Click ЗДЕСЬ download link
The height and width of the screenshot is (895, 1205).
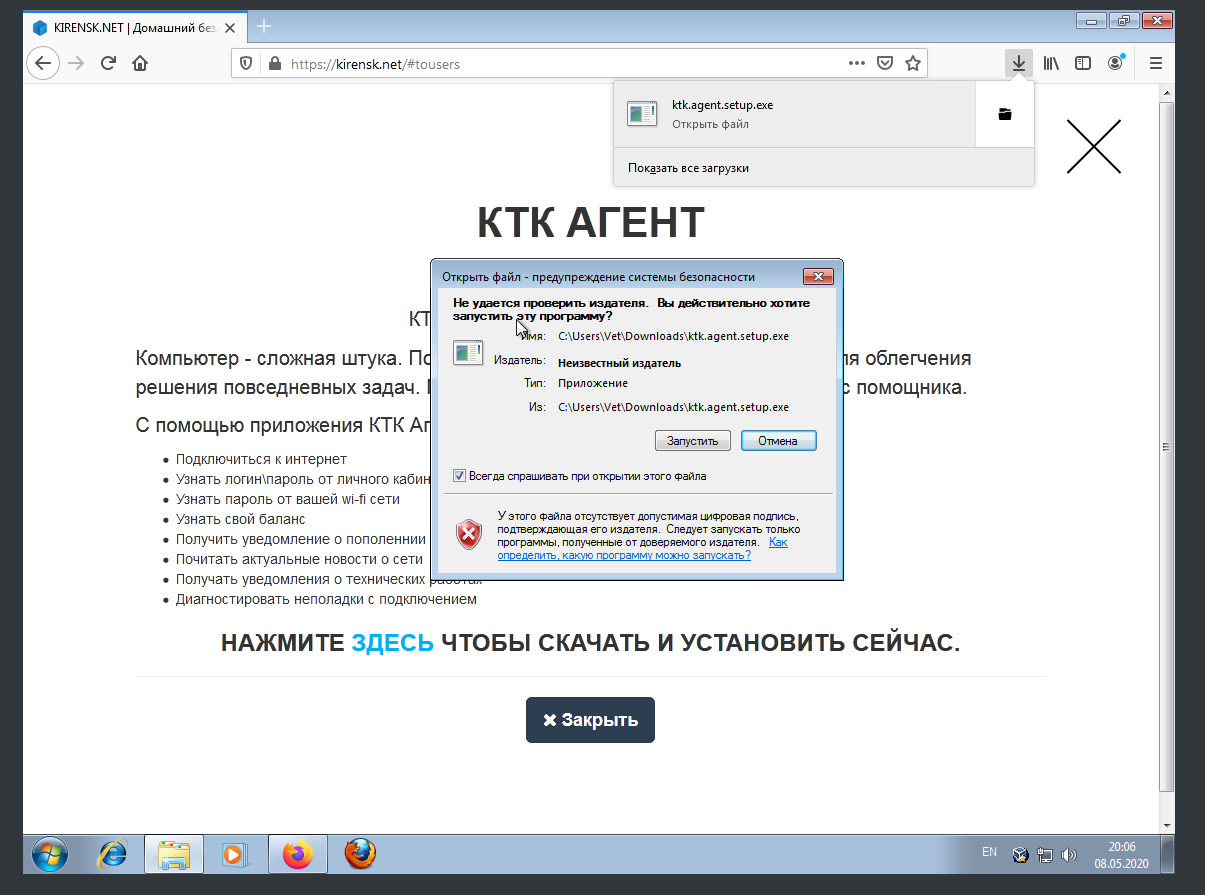click(x=392, y=643)
